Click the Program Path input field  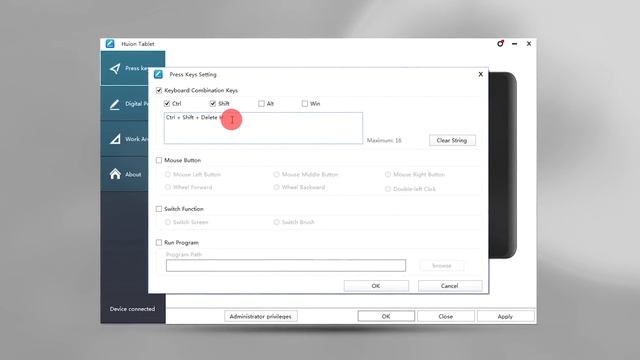(286, 265)
